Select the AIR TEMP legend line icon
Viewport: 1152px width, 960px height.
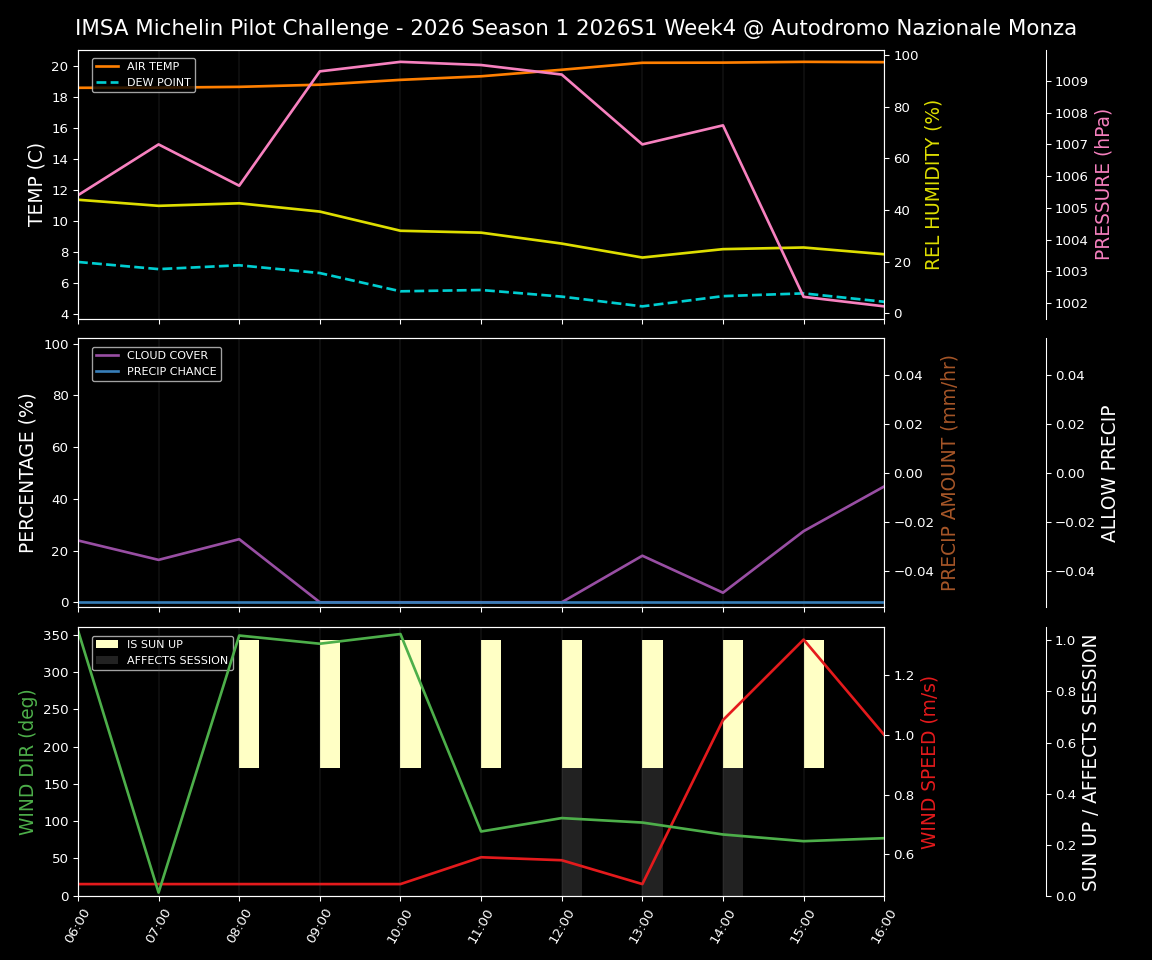(108, 68)
